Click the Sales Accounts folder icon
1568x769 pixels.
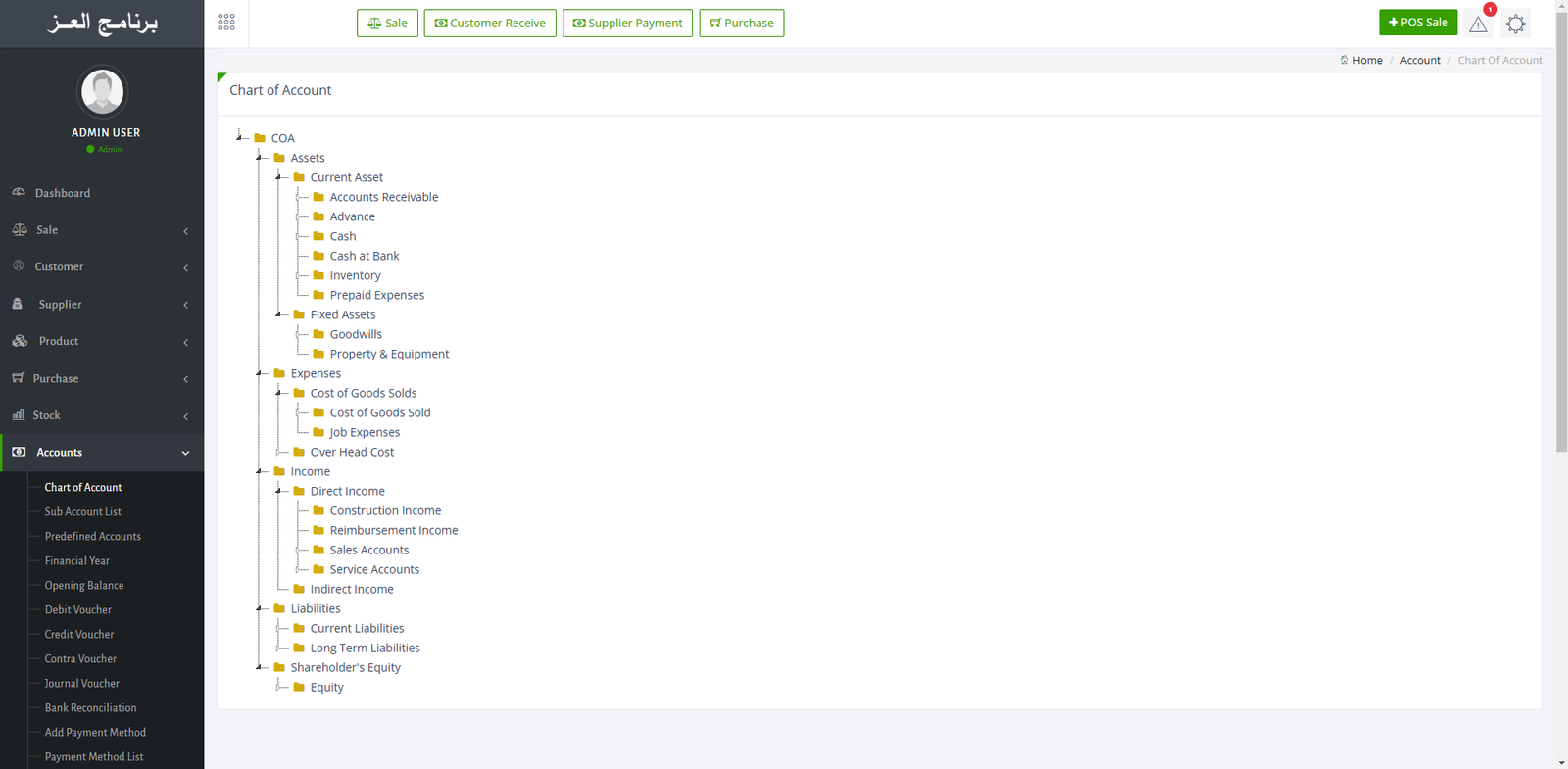(318, 550)
